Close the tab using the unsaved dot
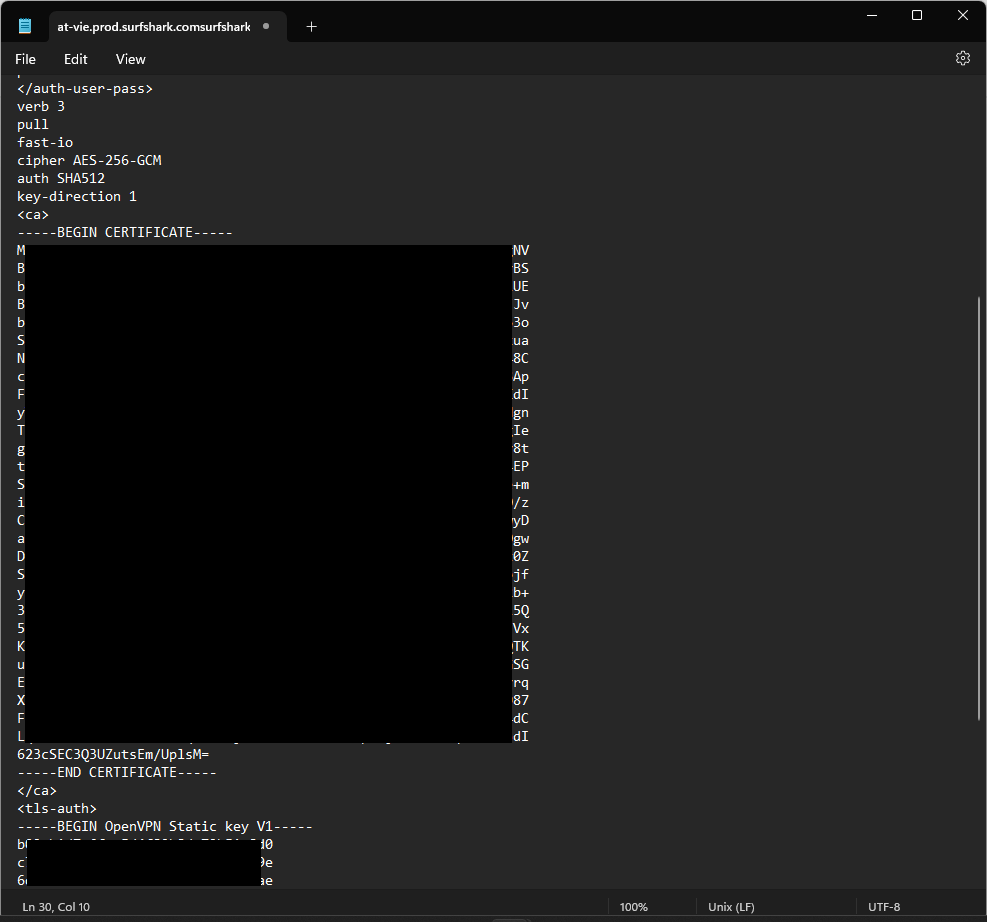 pos(266,27)
